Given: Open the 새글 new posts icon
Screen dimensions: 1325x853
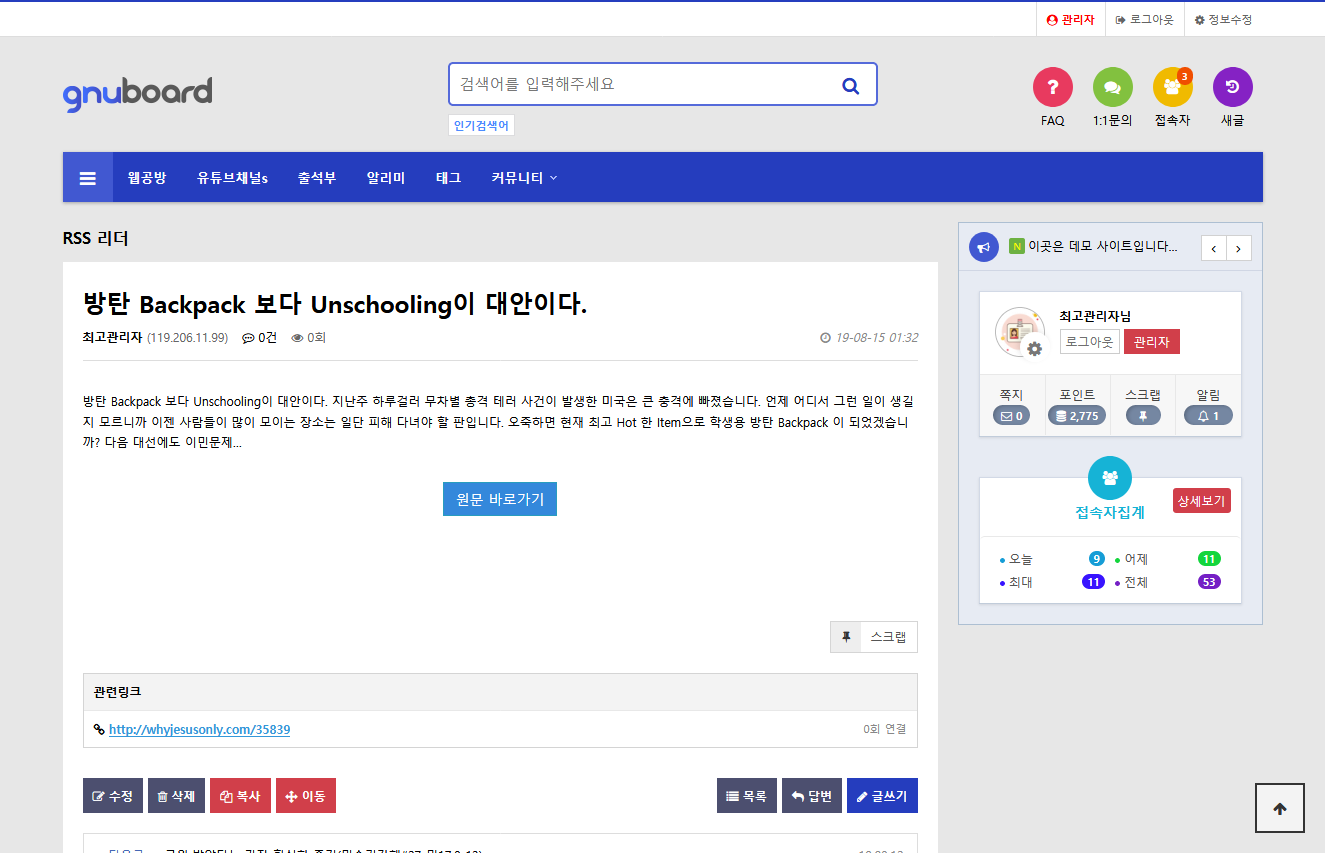Looking at the screenshot, I should pos(1232,87).
